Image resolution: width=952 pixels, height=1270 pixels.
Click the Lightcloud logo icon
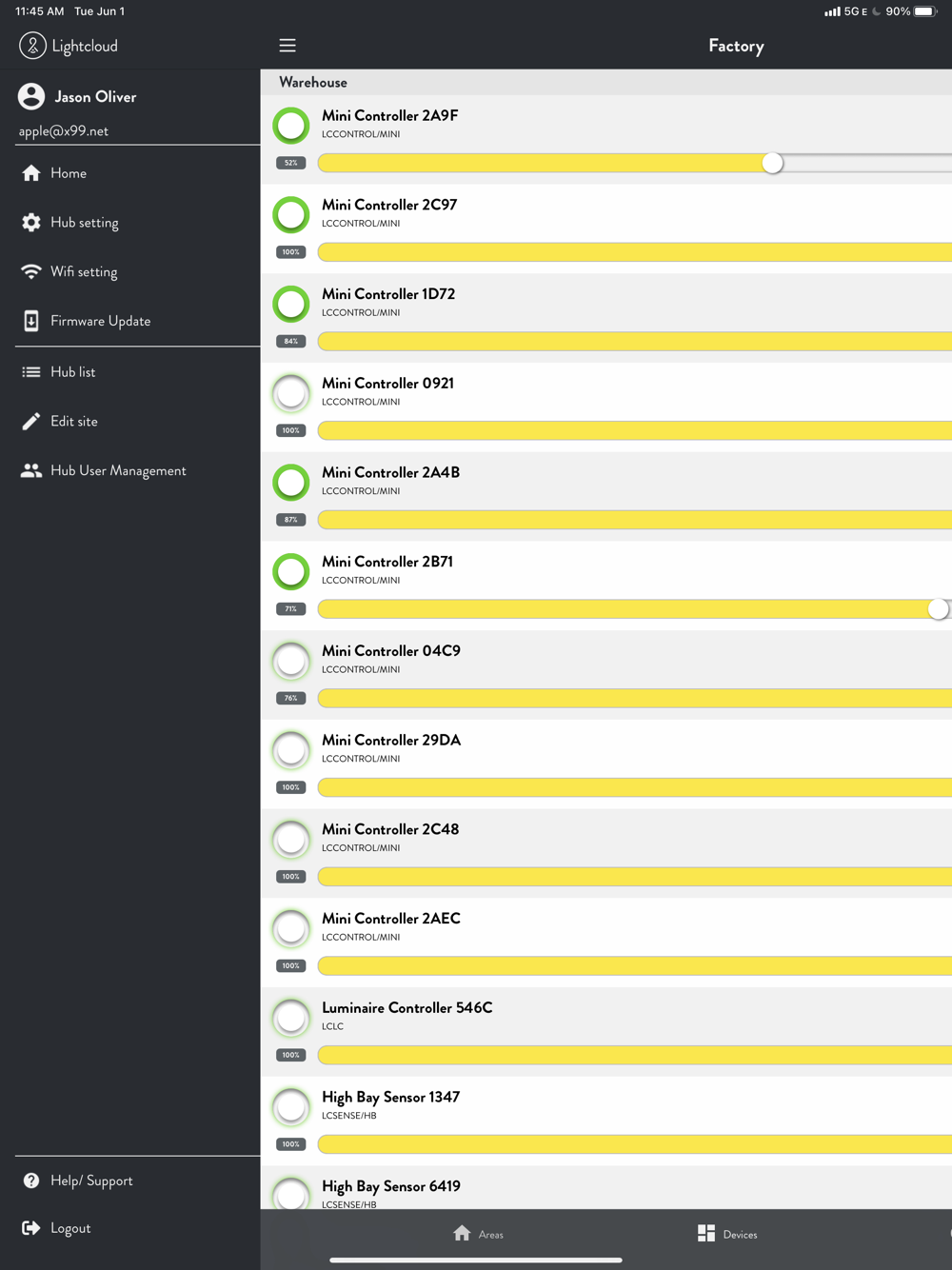coord(32,46)
